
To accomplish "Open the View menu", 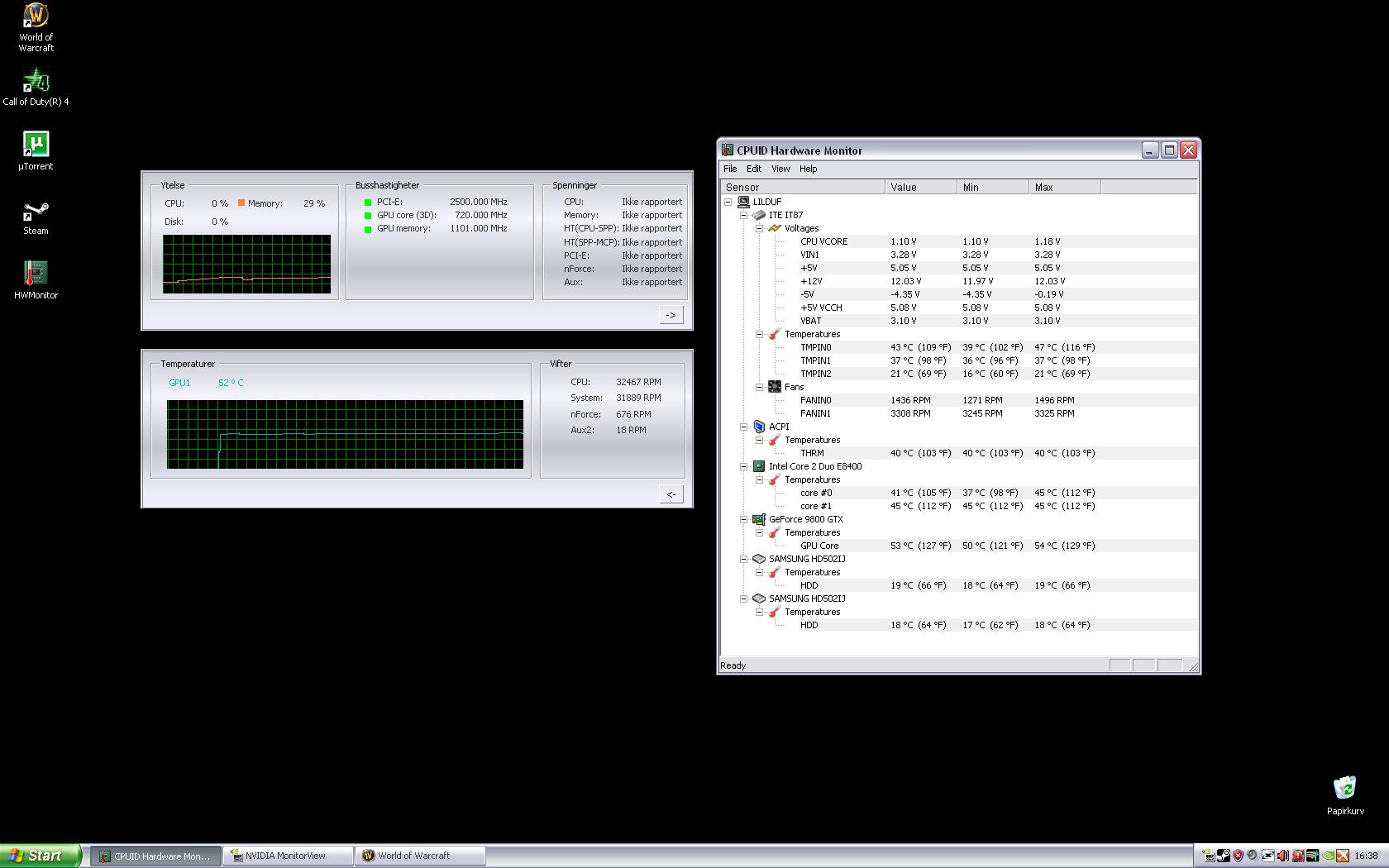I will click(x=780, y=169).
